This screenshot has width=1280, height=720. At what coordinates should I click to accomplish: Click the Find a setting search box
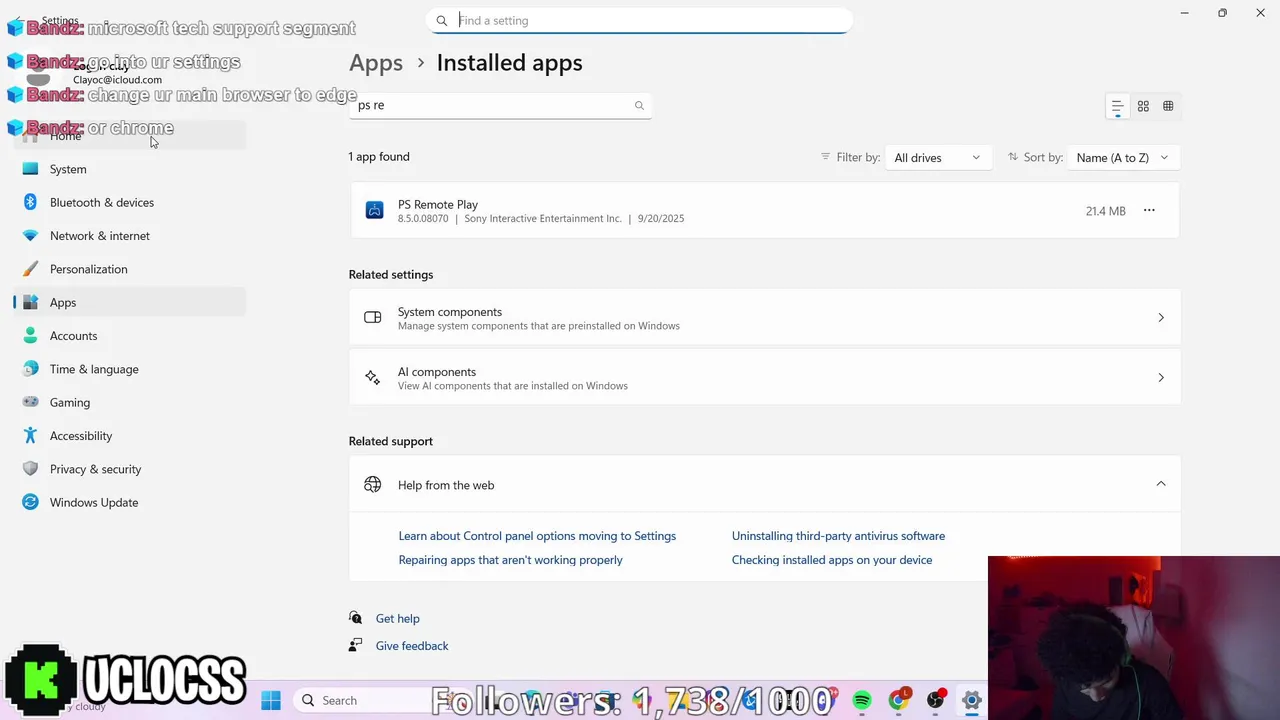(x=639, y=20)
